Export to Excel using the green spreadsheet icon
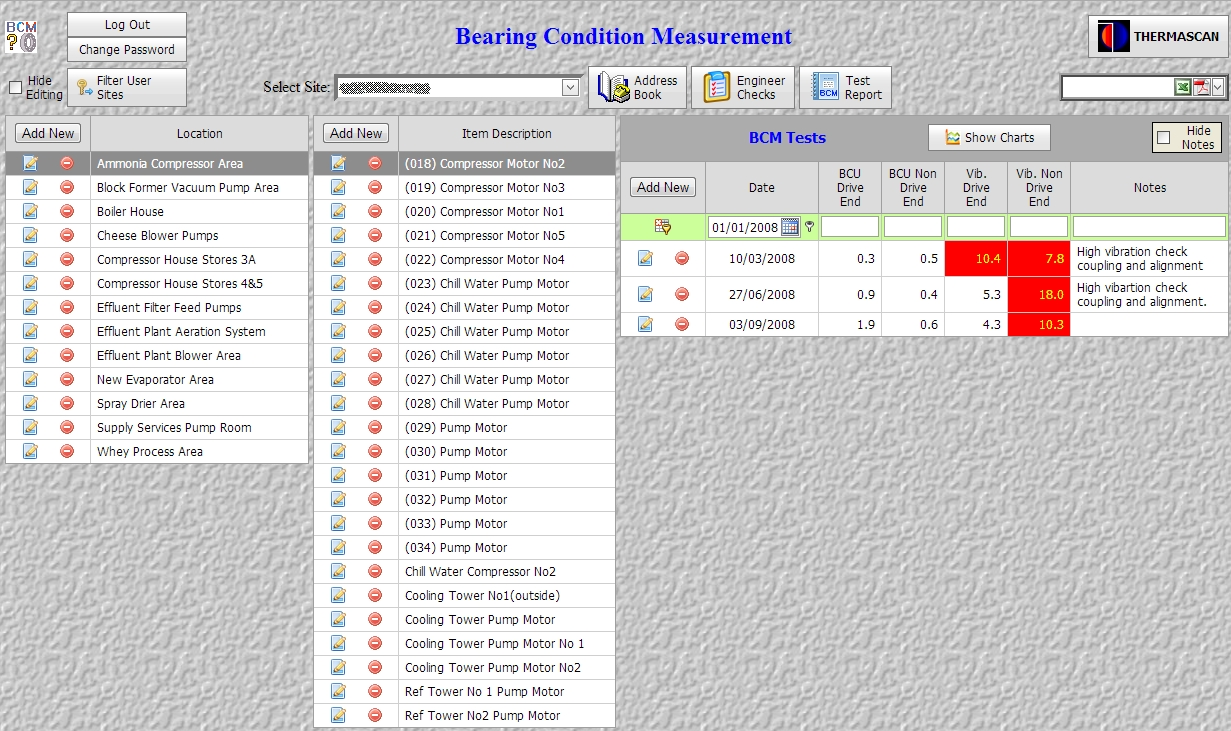 1183,88
